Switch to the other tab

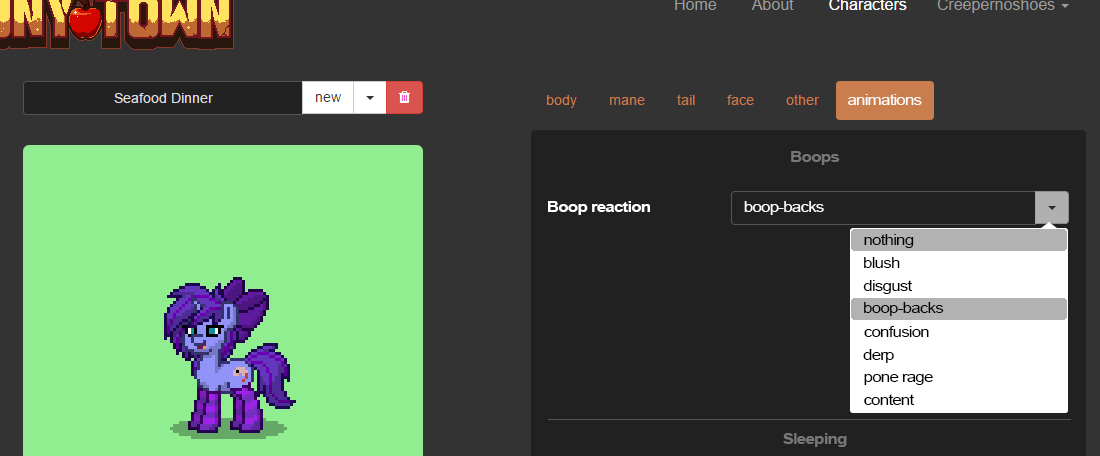tap(802, 100)
